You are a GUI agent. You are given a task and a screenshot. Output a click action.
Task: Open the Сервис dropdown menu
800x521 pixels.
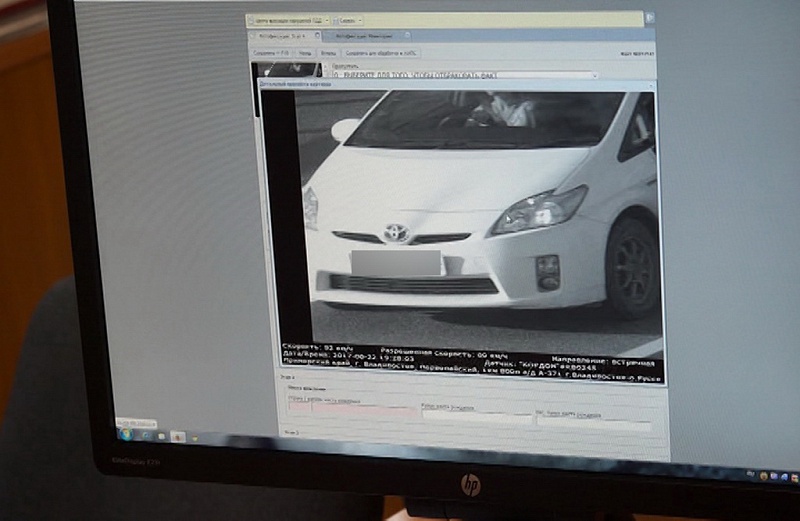point(349,19)
